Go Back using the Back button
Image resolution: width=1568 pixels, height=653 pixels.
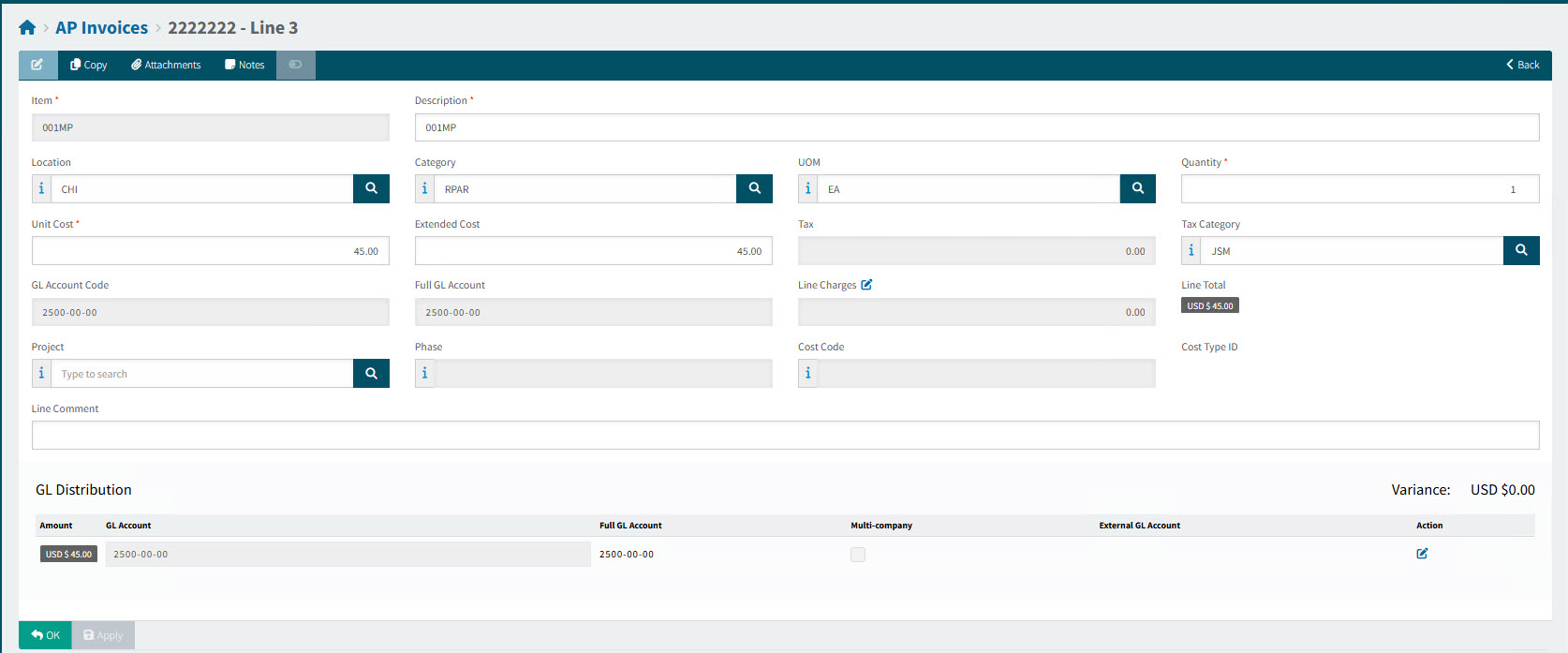[1522, 65]
